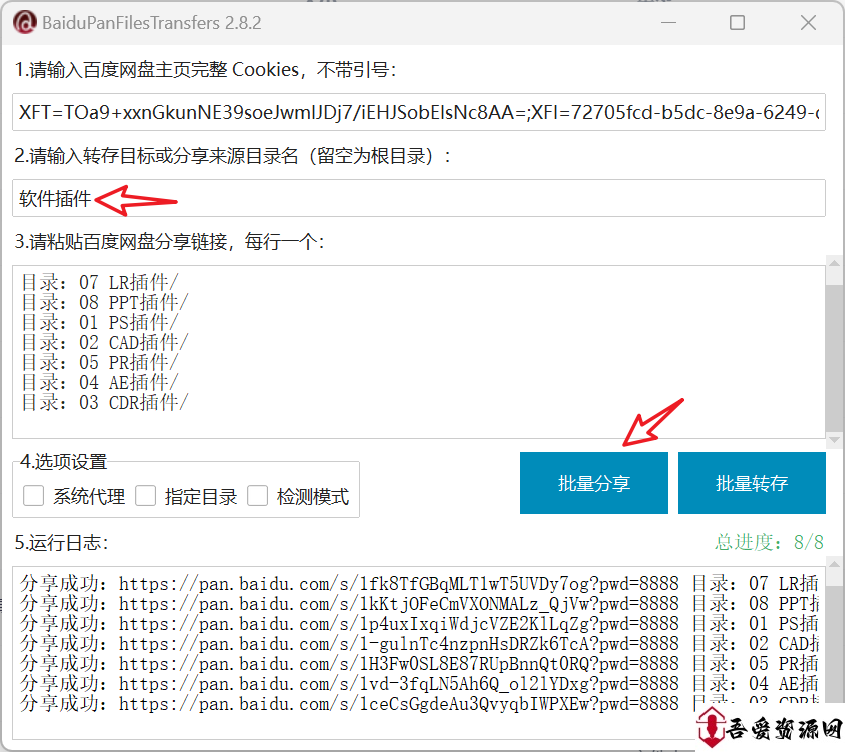The width and height of the screenshot is (845, 752).
Task: Click the BaiduPanFilesTransfers app icon in title bar
Action: (x=24, y=23)
